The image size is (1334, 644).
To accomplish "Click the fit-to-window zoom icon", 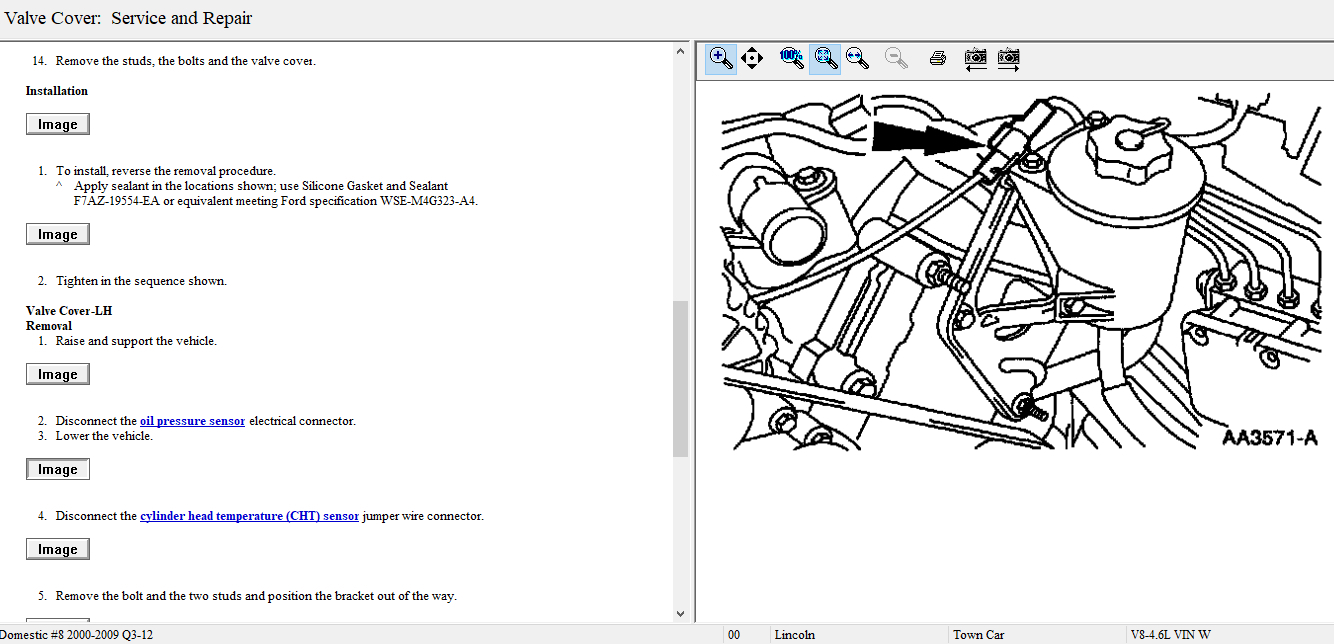I will click(825, 58).
